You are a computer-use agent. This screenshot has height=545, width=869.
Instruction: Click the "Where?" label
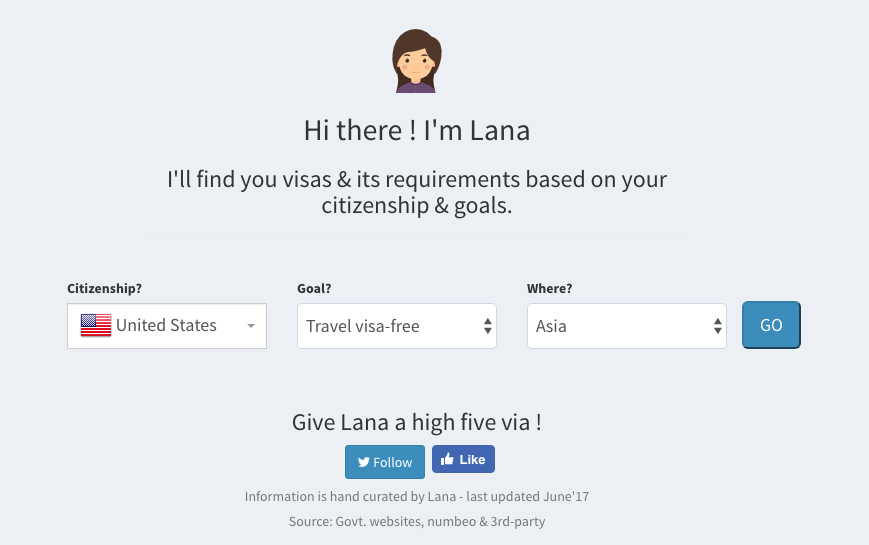click(549, 289)
